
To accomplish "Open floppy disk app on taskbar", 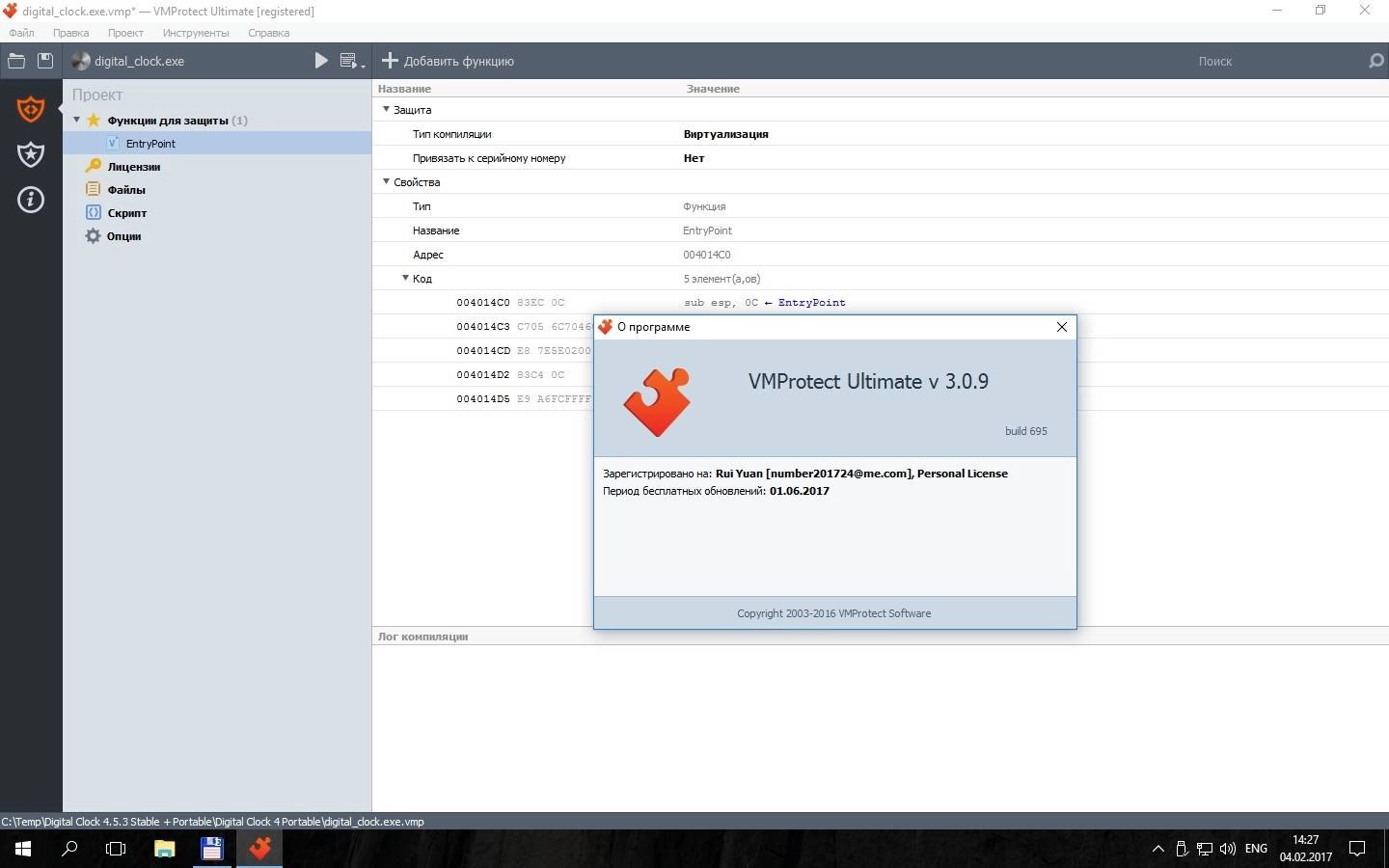I will coord(211,849).
